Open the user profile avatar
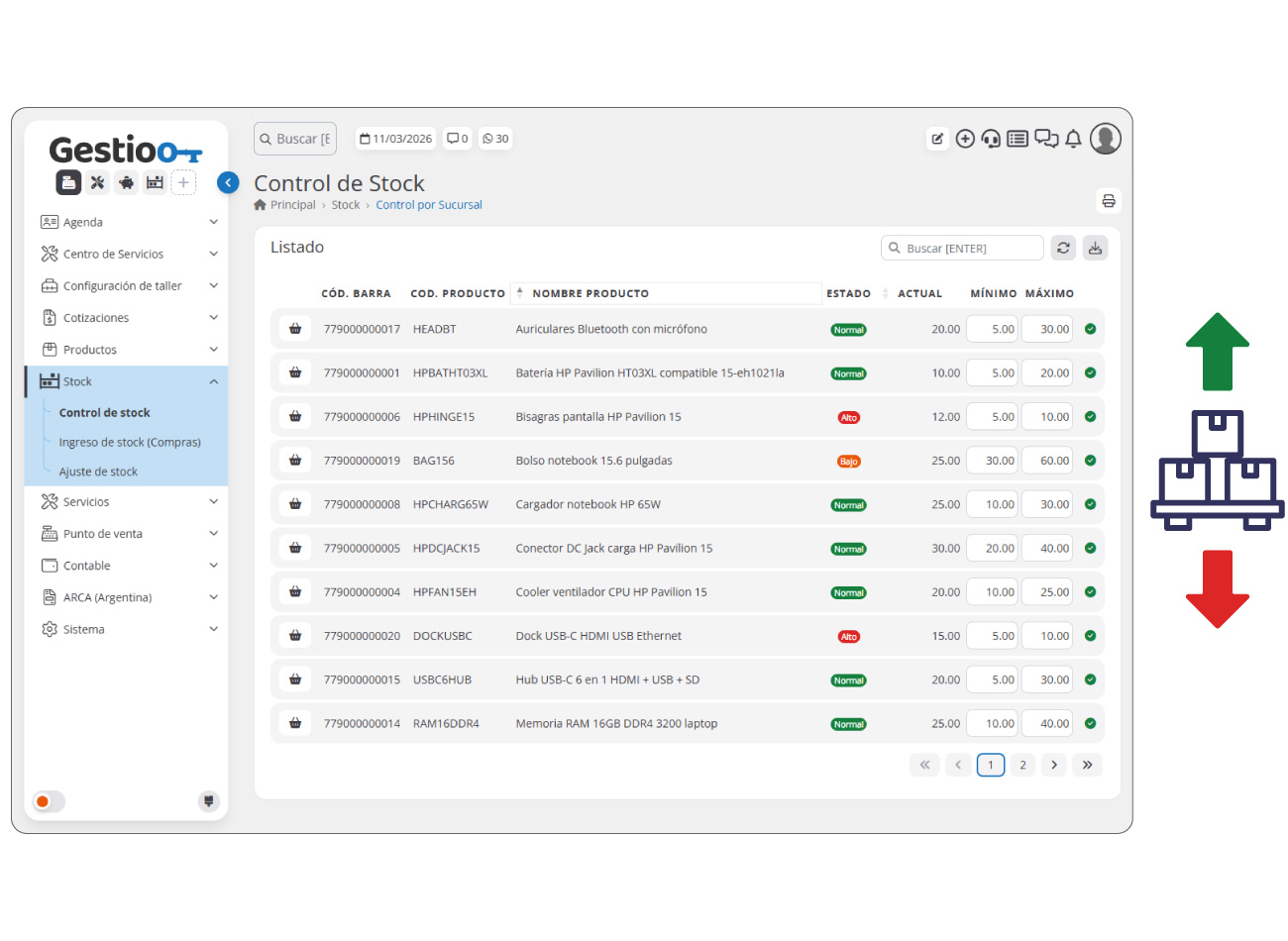Screen dimensions: 1288x941 pos(1106,139)
